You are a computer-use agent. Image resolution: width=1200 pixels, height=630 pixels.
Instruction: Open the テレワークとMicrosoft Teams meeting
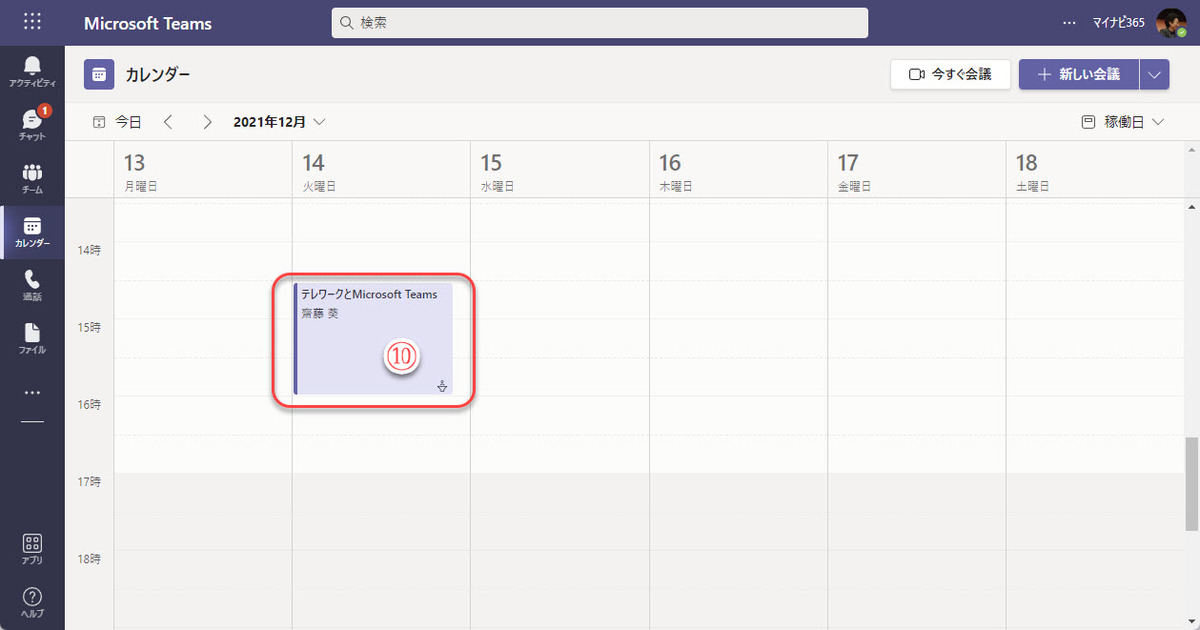[373, 339]
